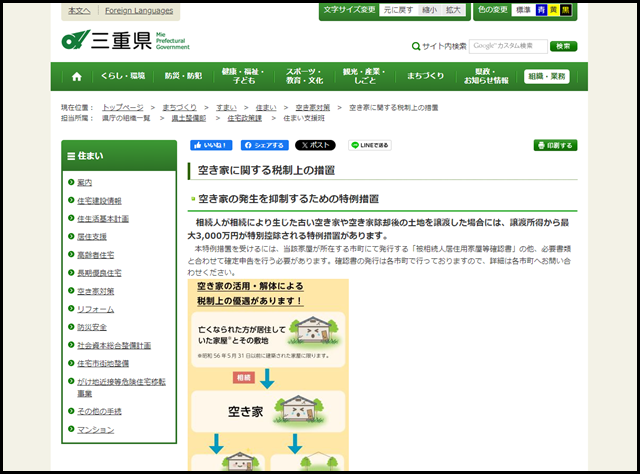Select the yellow (黄) color scheme swatch
This screenshot has height=474, width=640.
[x=553, y=10]
